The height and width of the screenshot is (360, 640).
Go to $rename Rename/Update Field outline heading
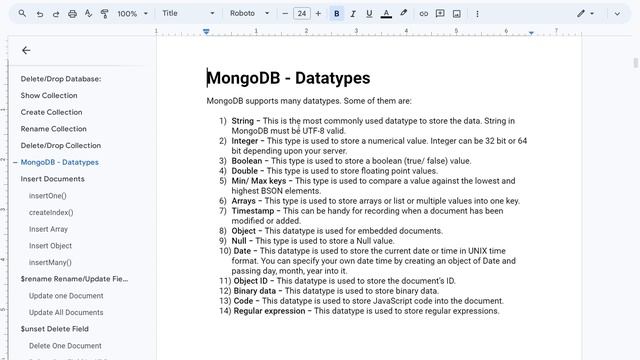pyautogui.click(x=74, y=279)
